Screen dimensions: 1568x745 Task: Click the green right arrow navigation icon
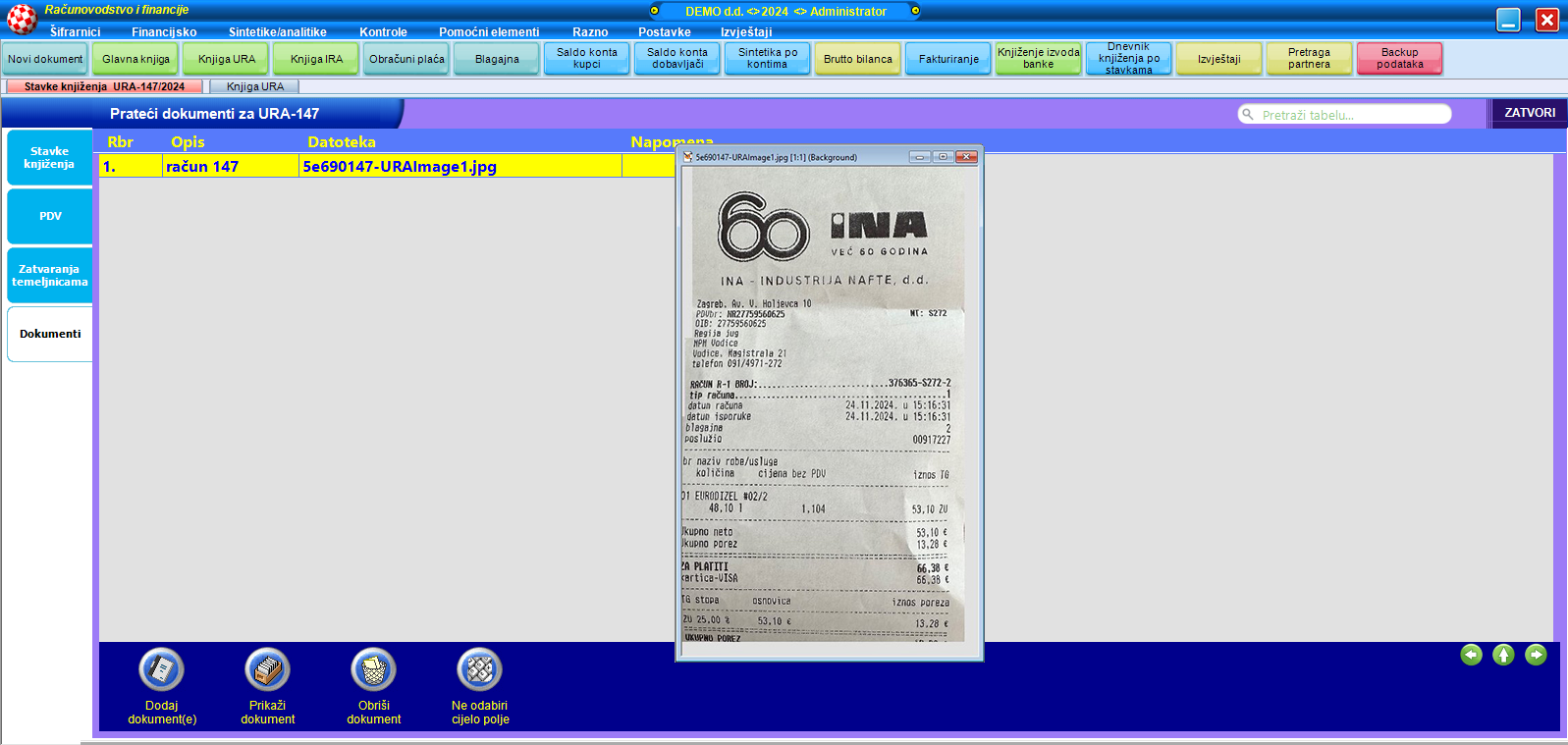1536,655
